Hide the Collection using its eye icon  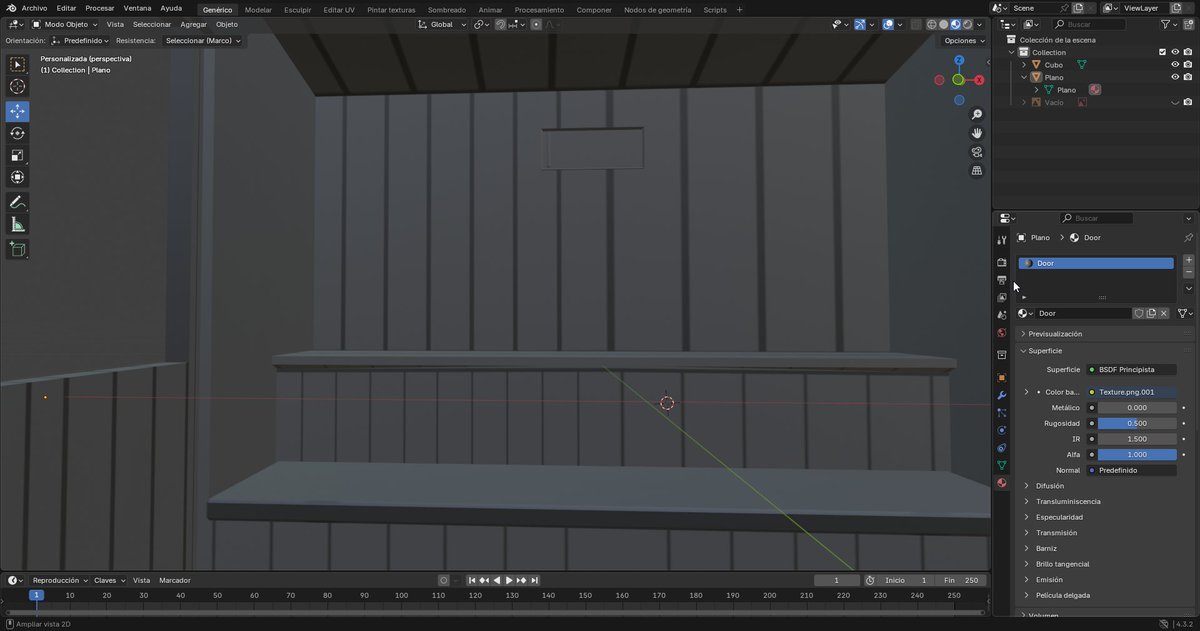pyautogui.click(x=1175, y=52)
